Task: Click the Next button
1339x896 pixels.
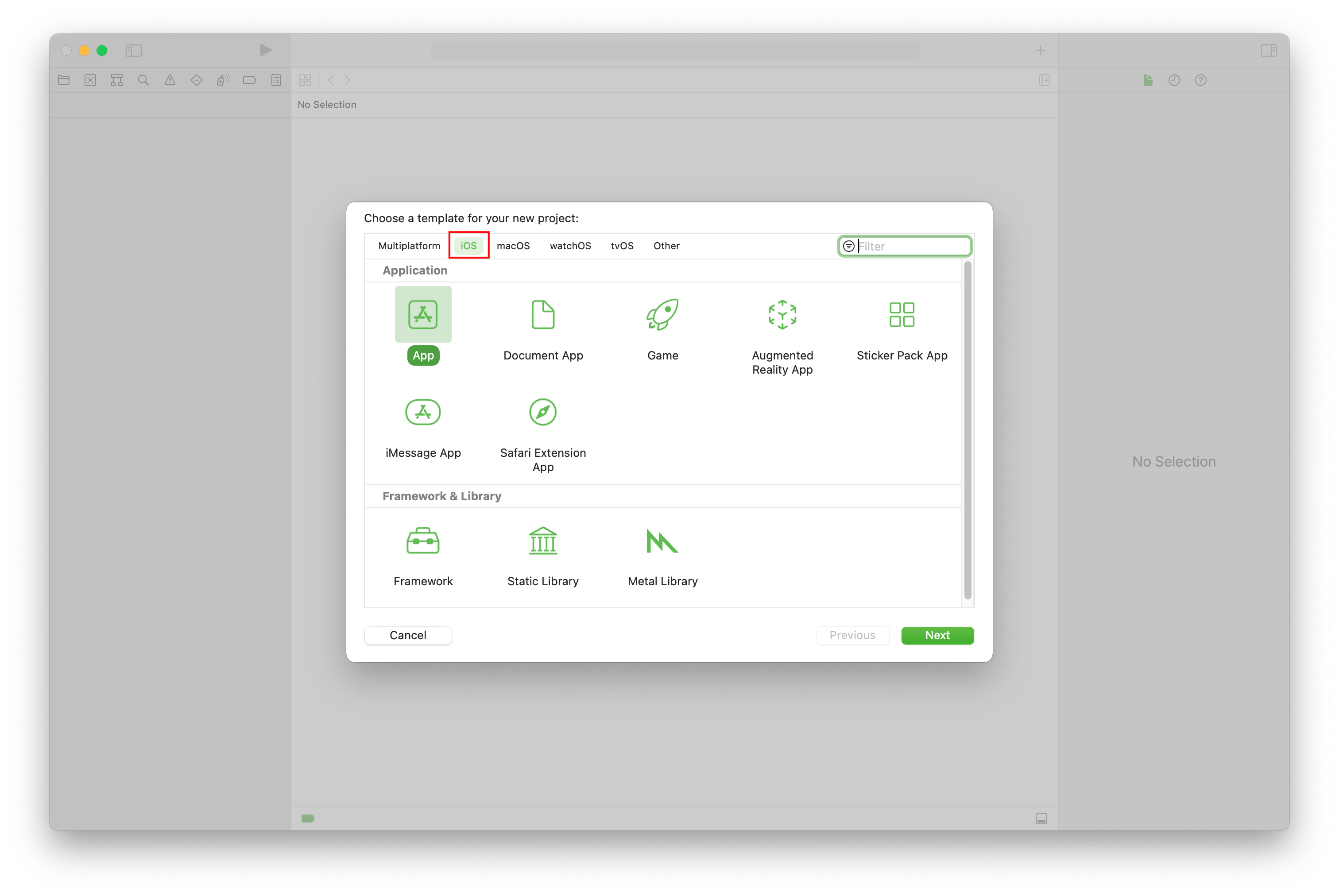Action: point(937,635)
